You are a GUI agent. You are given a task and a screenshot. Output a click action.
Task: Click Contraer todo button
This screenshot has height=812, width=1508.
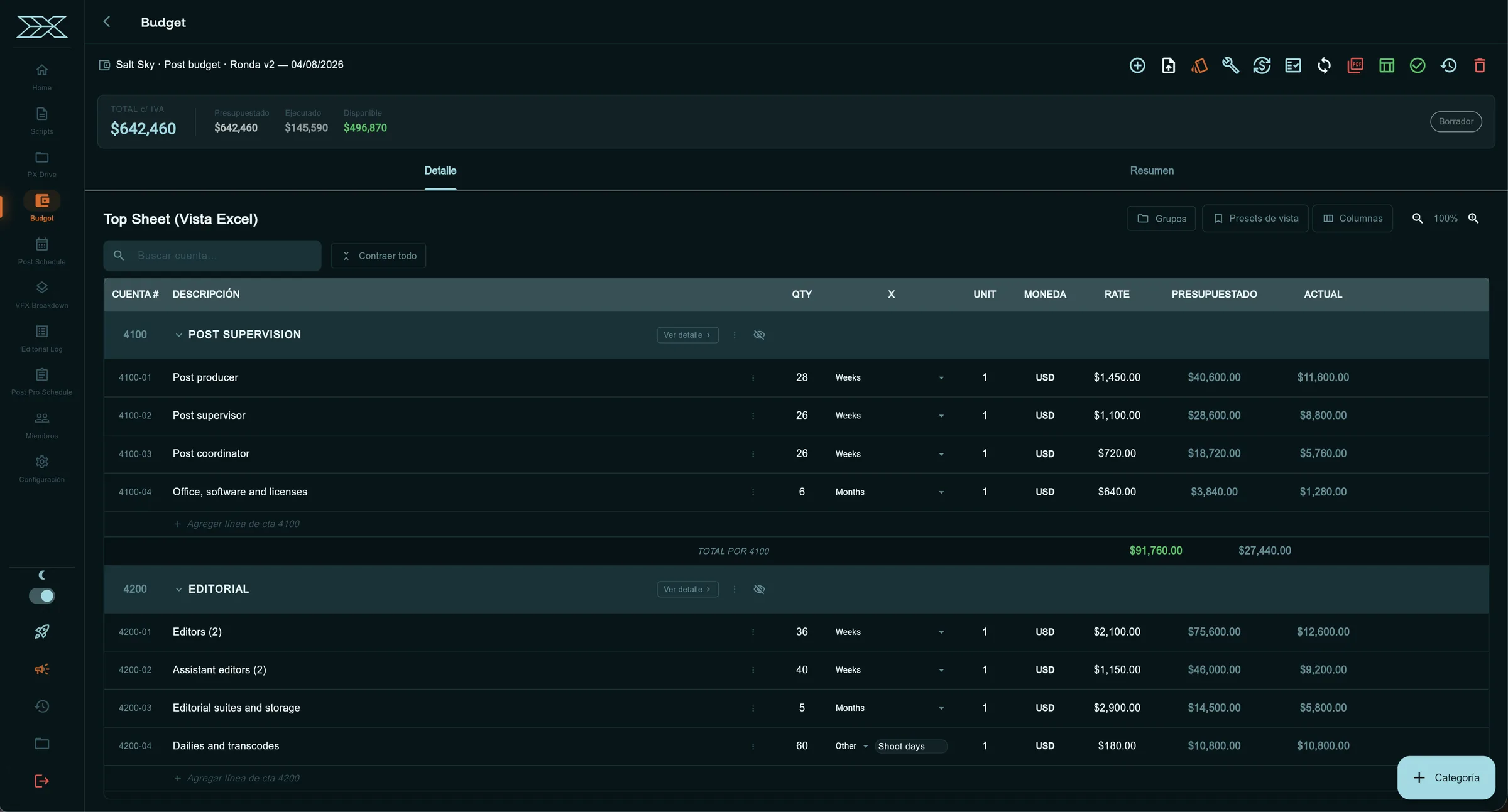[378, 256]
